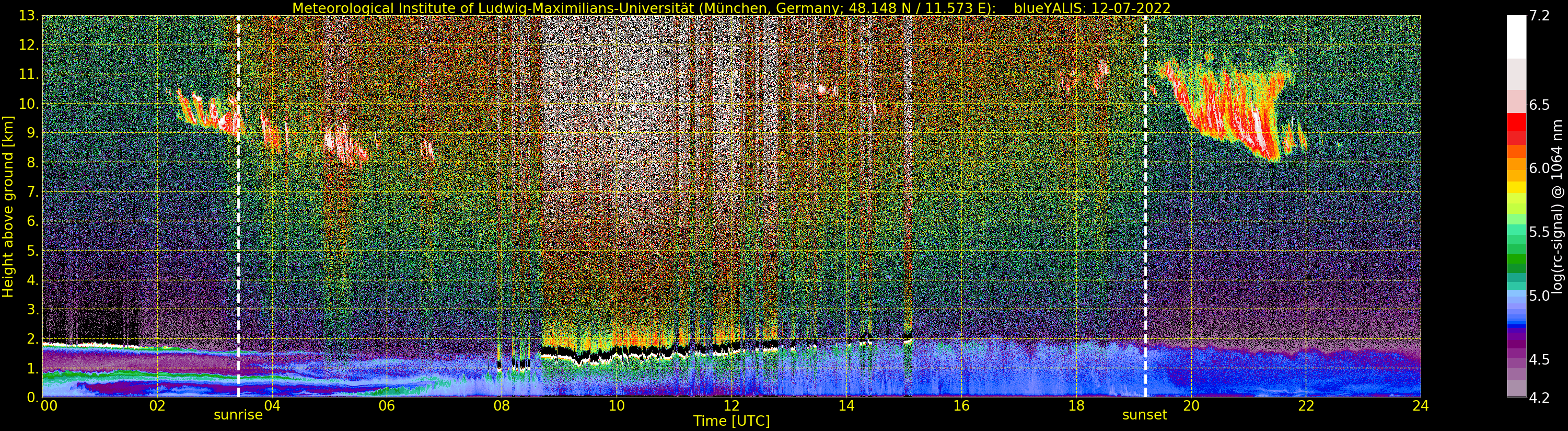
Task: Click the '7.2' colorbar value
Action: pos(1539,16)
